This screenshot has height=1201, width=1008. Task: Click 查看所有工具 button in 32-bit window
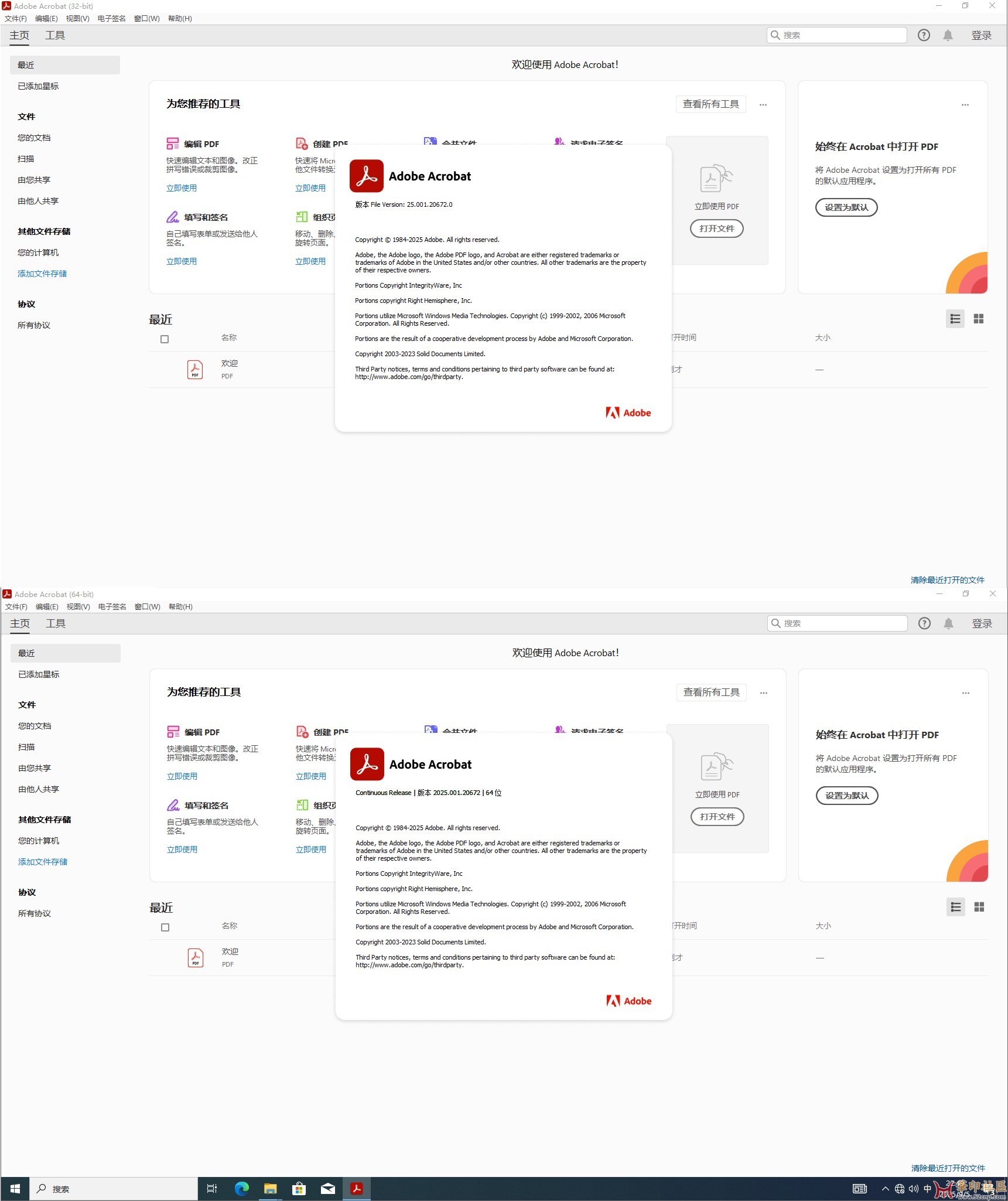710,104
